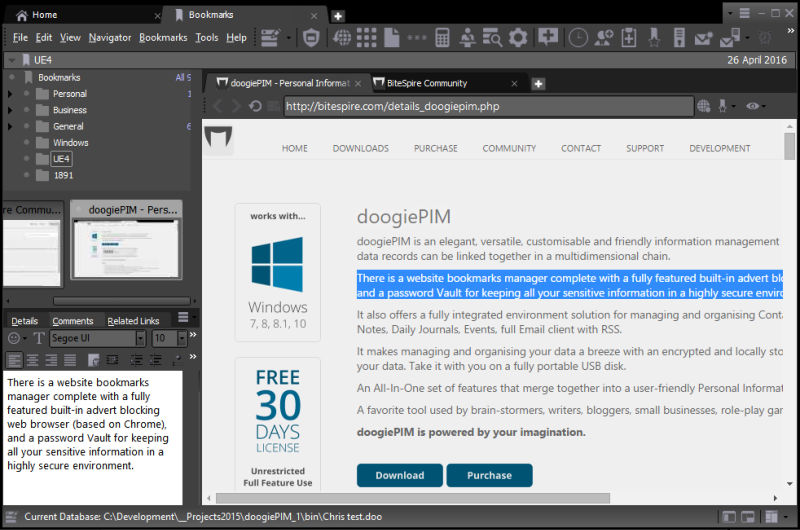
Task: Click the globe icon right of URL bar
Action: (704, 106)
